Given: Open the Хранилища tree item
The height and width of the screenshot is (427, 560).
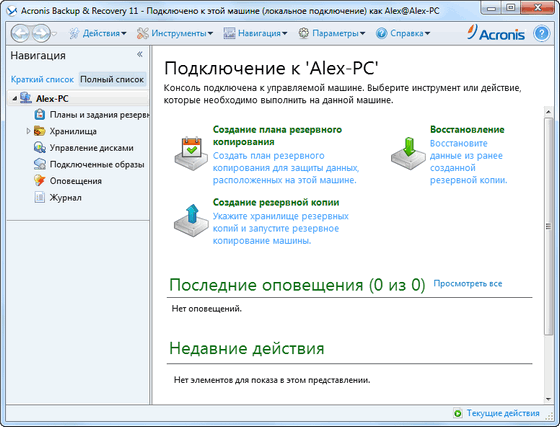Looking at the screenshot, I should (73, 131).
